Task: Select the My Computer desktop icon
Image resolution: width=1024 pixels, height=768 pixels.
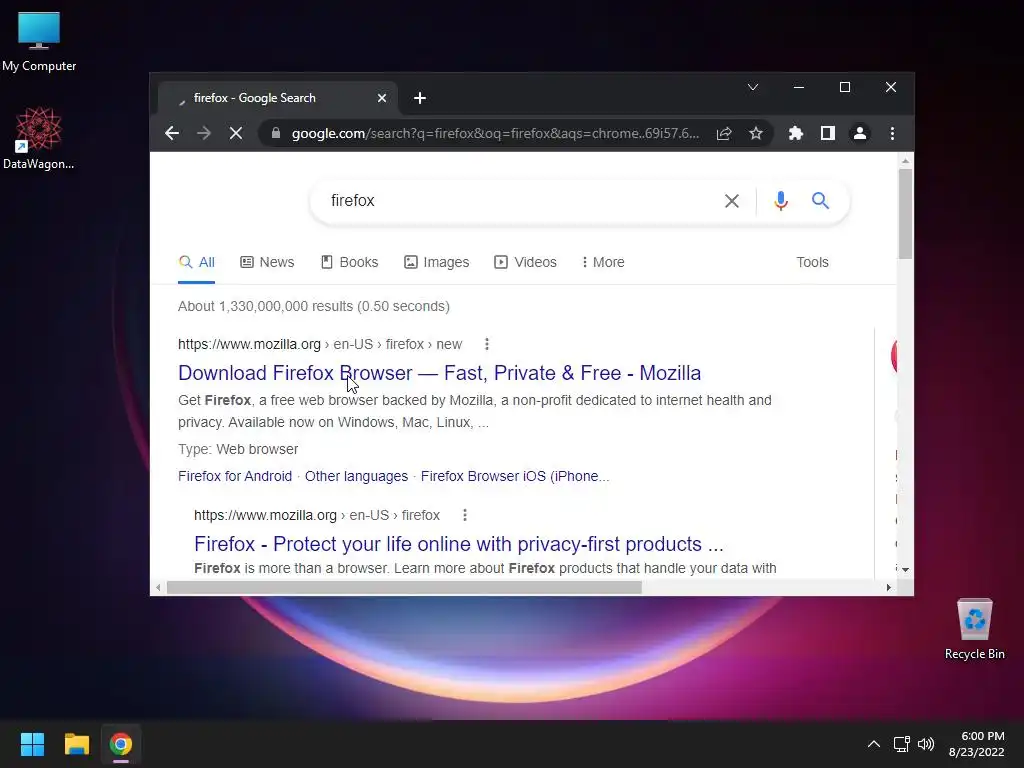Action: coord(39,41)
